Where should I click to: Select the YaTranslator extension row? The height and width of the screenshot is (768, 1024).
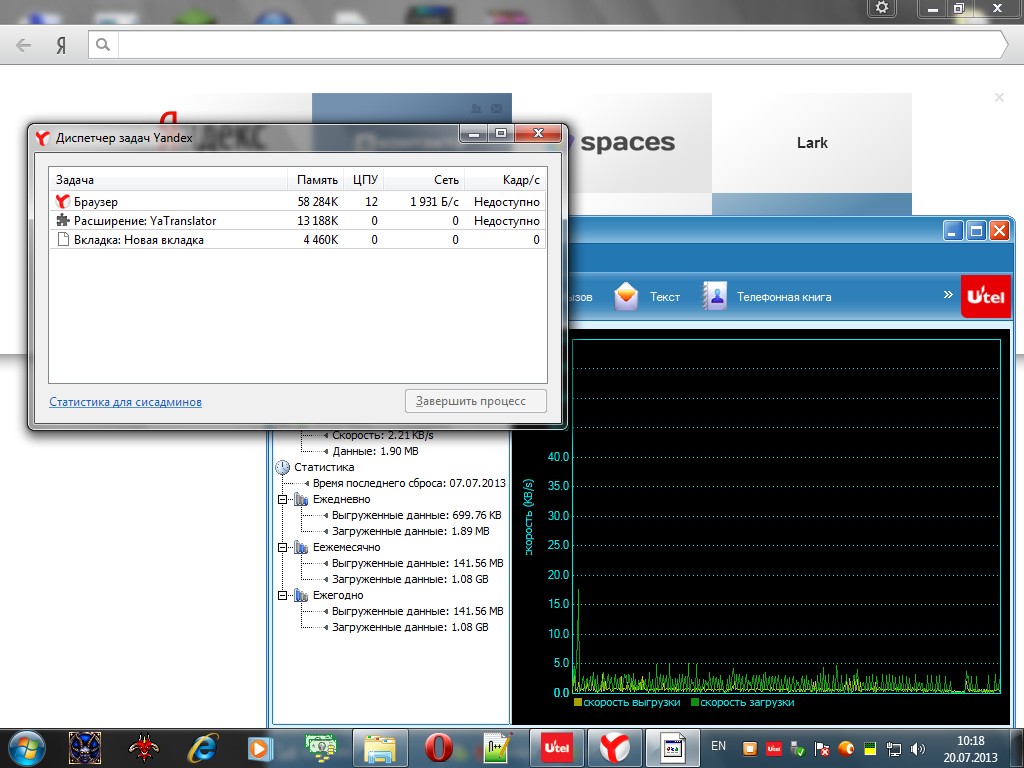pos(144,221)
